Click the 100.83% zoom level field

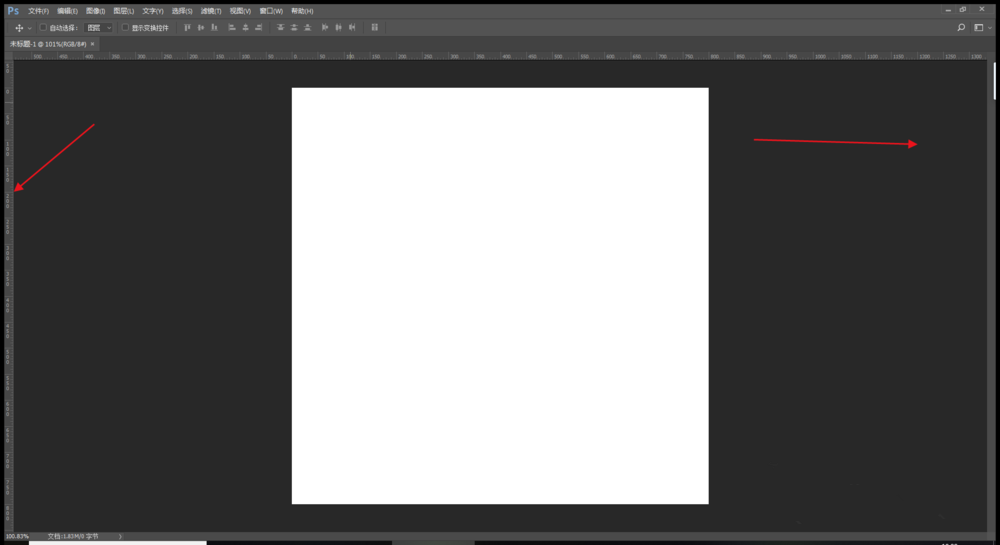tap(17, 536)
